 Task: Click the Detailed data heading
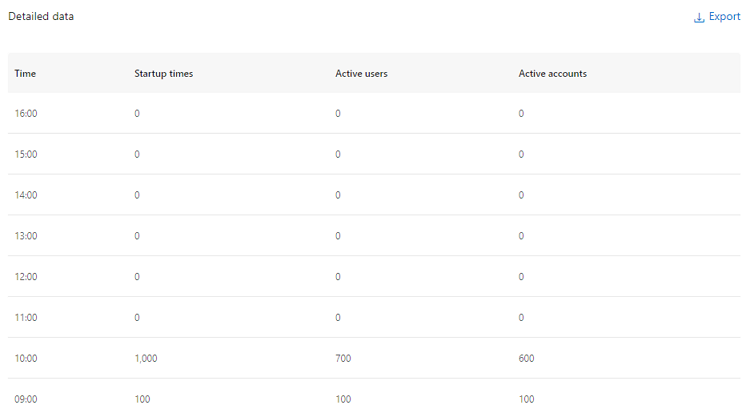[41, 16]
